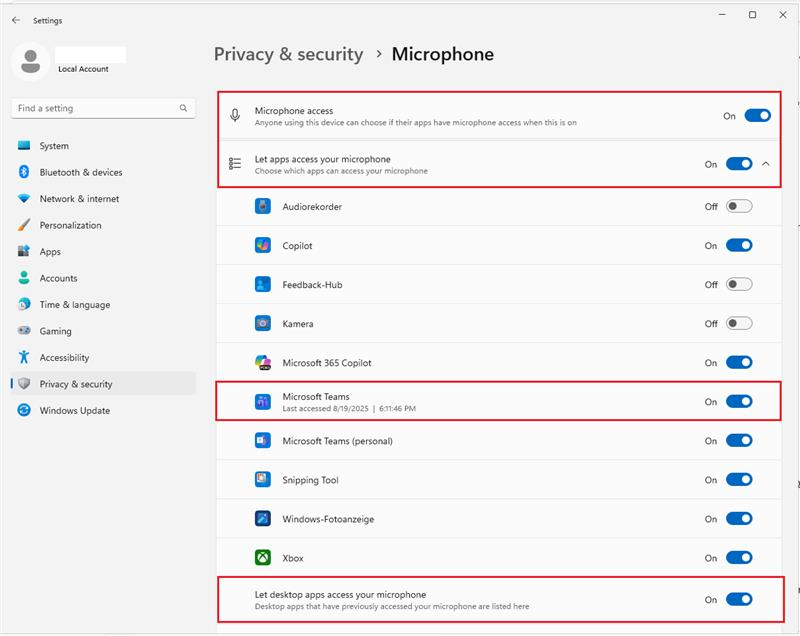
Task: Open the Apps settings category
Action: (x=103, y=251)
